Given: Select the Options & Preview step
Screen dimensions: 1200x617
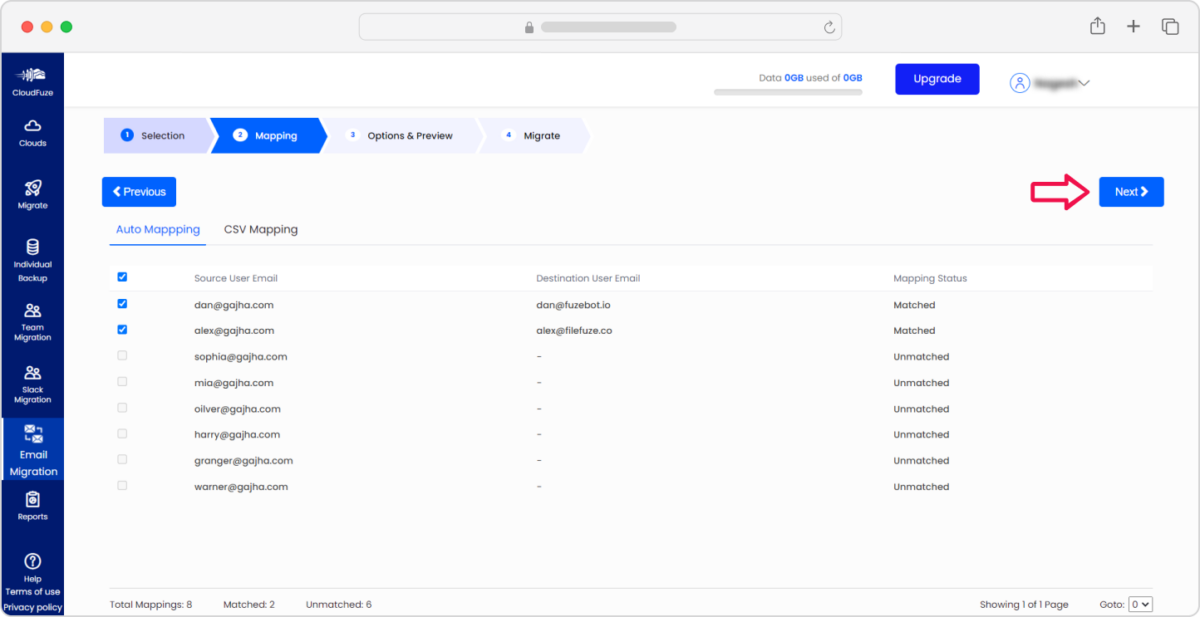Looking at the screenshot, I should pos(409,135).
